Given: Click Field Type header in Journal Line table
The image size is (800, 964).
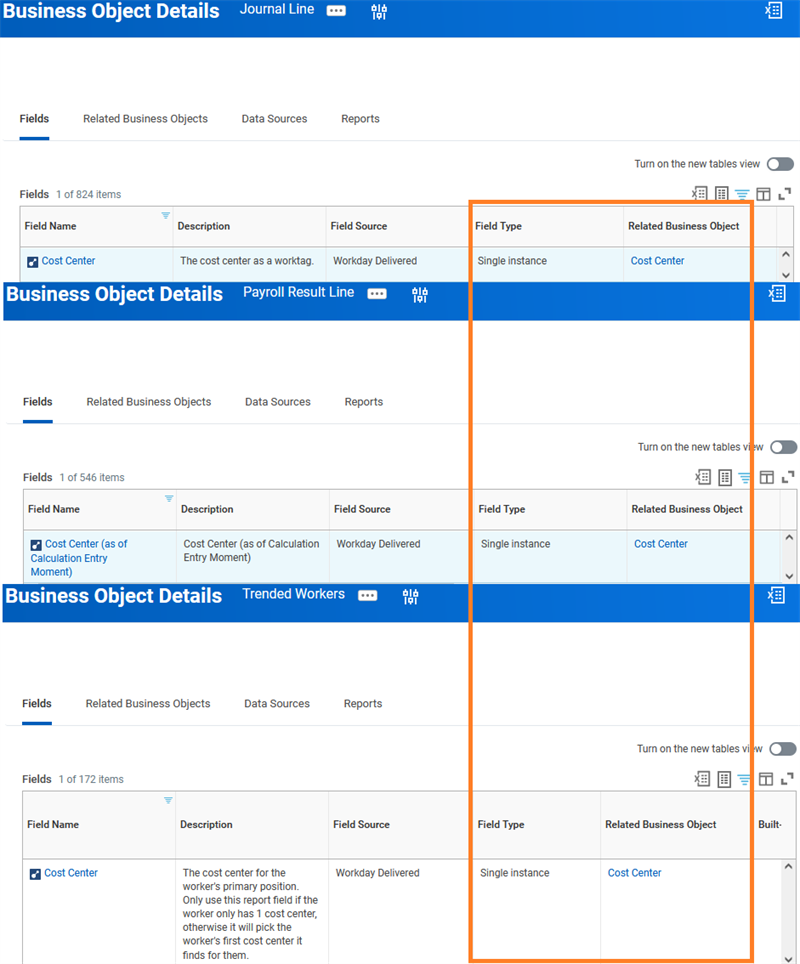Looking at the screenshot, I should click(498, 226).
